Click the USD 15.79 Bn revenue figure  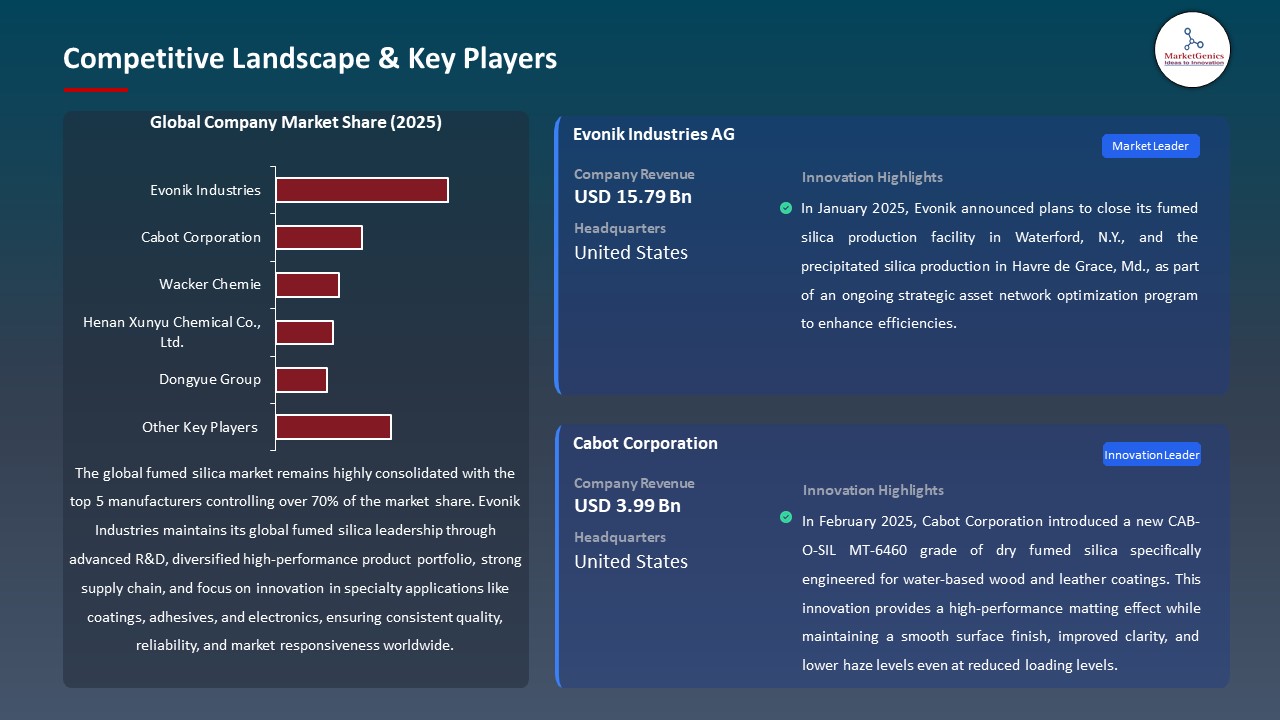(632, 197)
